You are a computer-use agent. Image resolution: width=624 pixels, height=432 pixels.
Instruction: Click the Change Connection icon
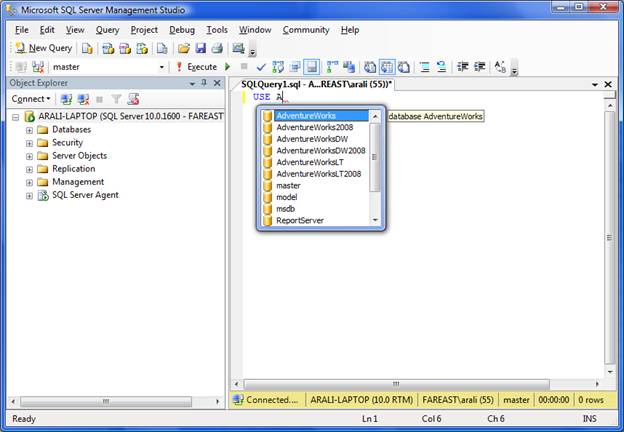click(38, 67)
